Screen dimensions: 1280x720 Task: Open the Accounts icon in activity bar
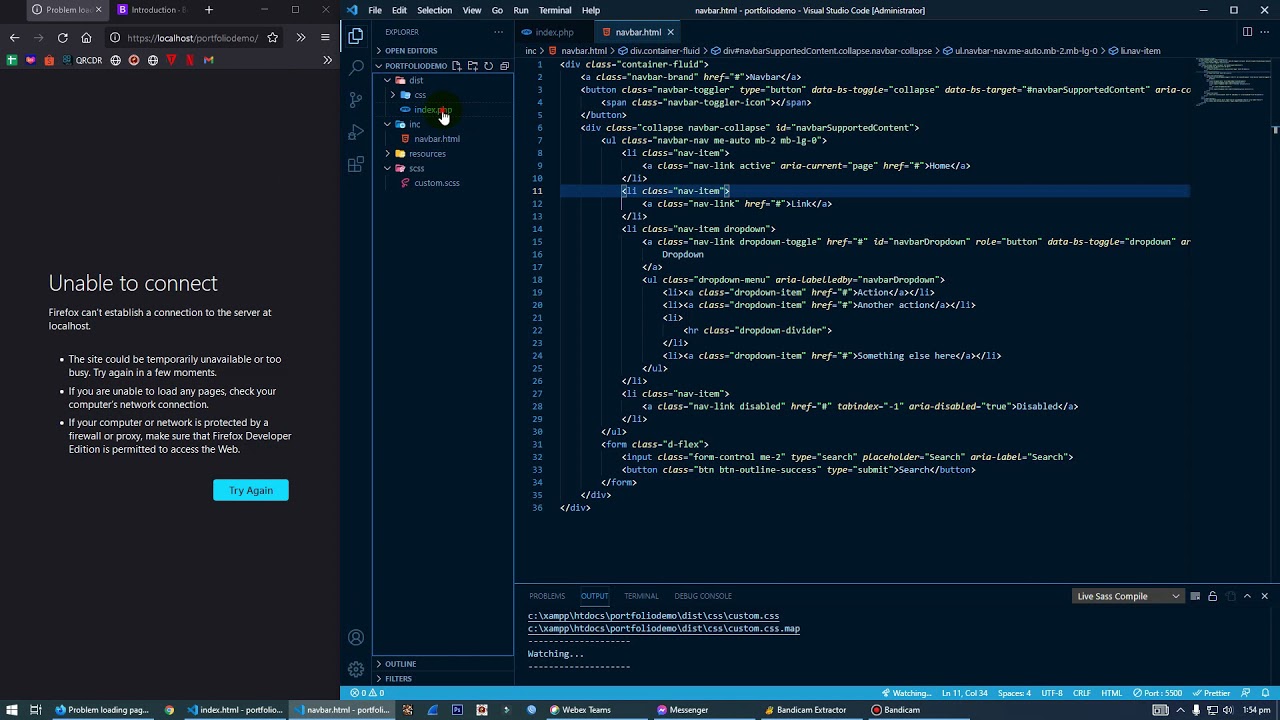point(356,638)
